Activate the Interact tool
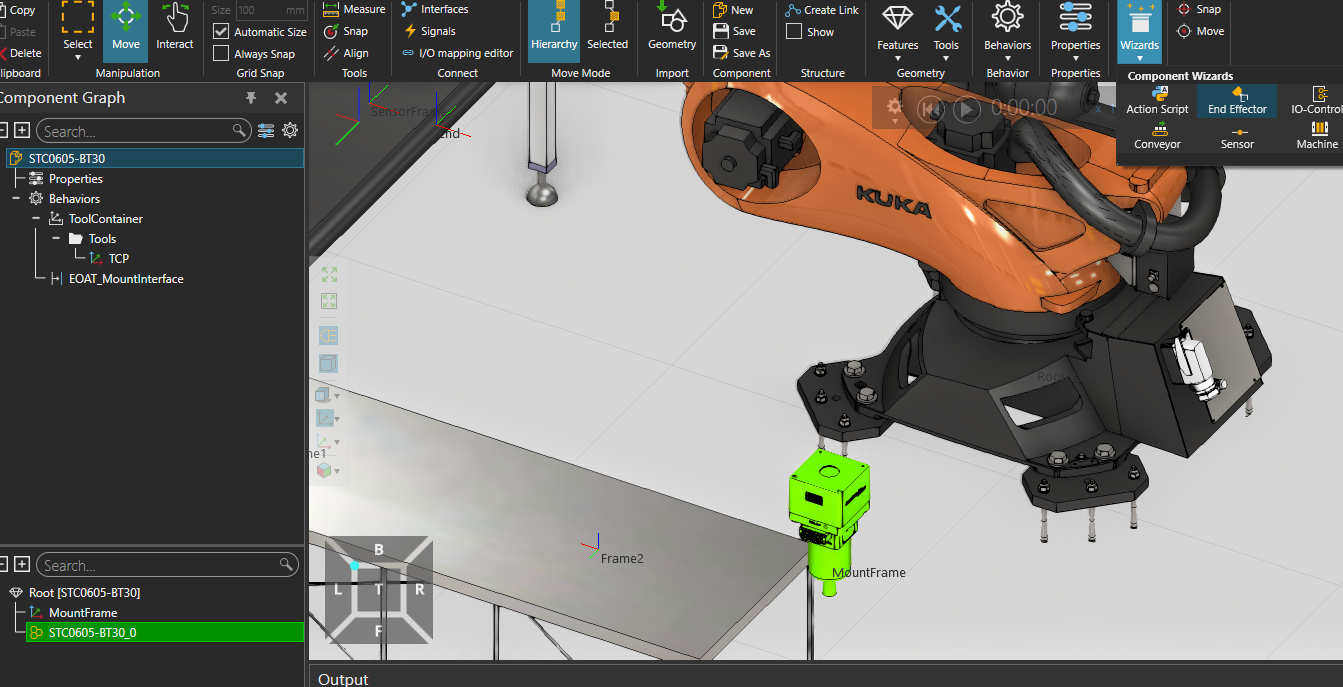The image size is (1343, 687). pyautogui.click(x=175, y=29)
